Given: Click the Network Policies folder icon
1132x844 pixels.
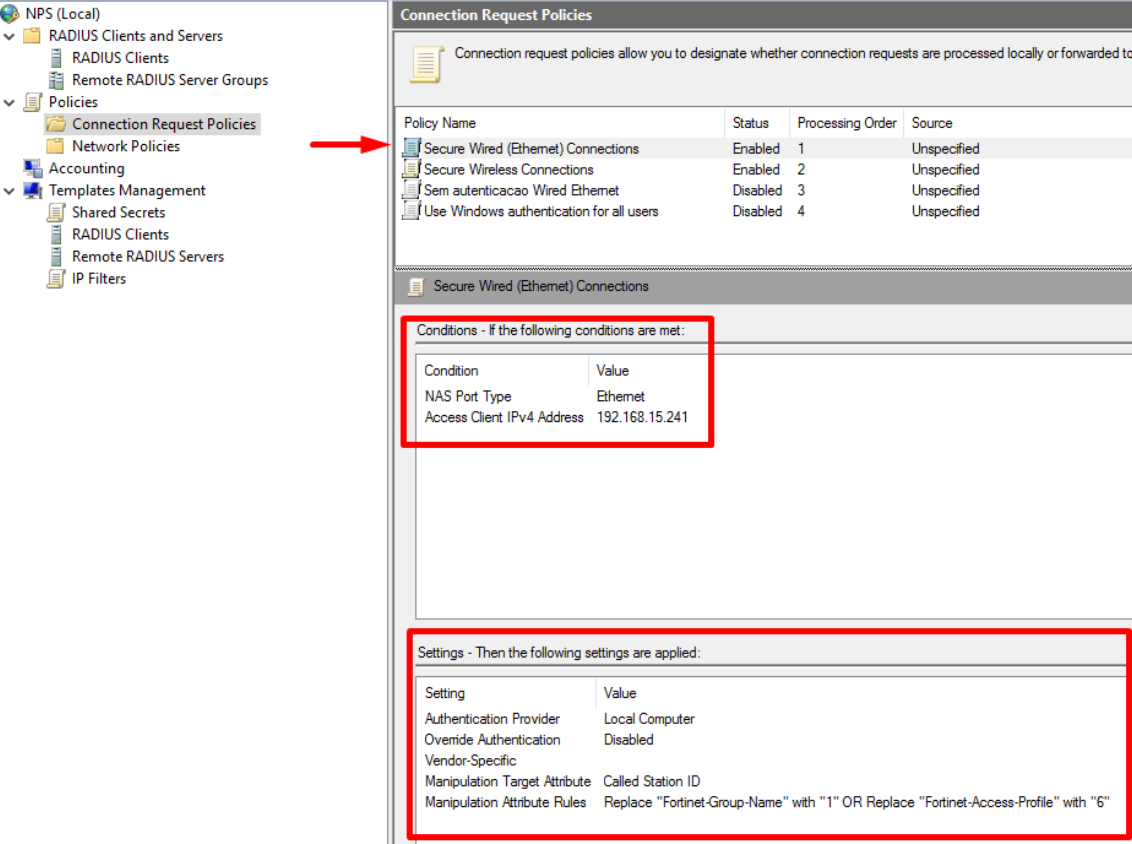Looking at the screenshot, I should pos(56,146).
